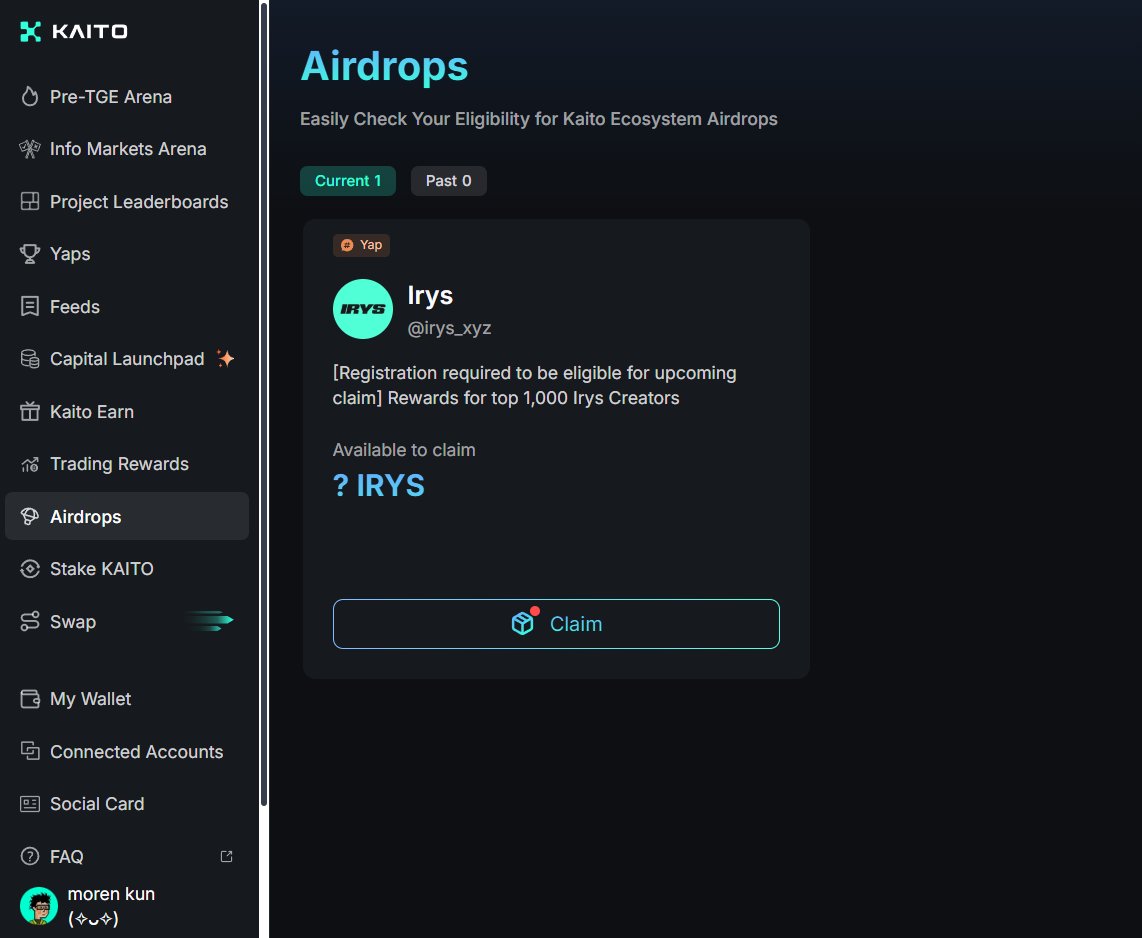This screenshot has height=938, width=1142.
Task: Click the Stake KAITO icon
Action: tap(30, 569)
